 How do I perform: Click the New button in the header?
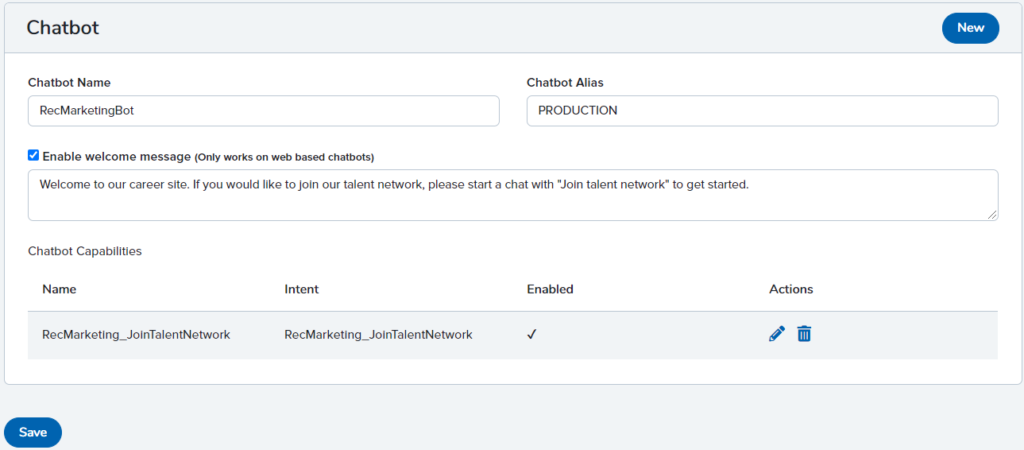tap(970, 28)
